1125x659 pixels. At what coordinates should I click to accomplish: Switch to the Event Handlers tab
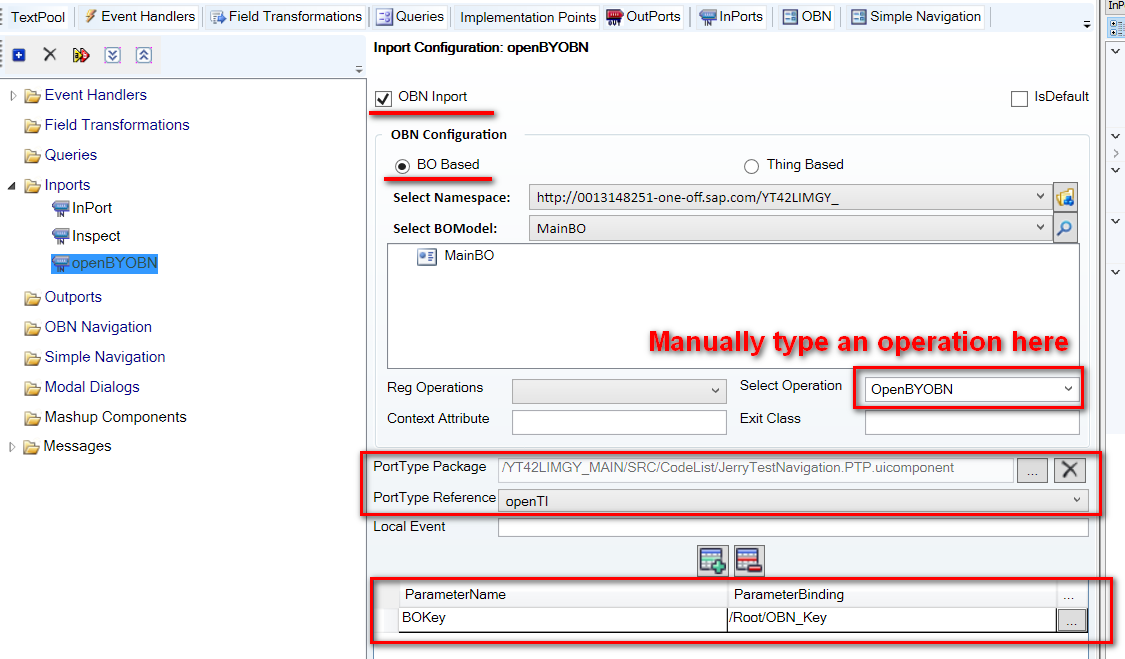point(140,17)
